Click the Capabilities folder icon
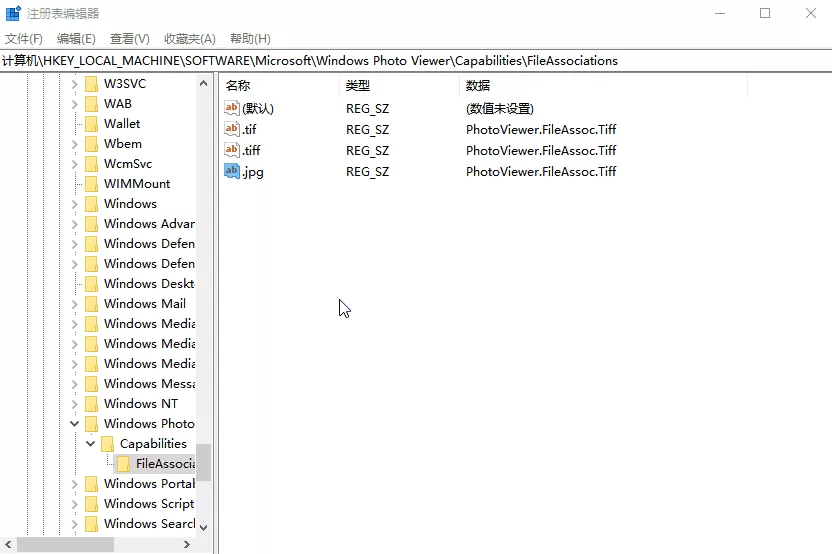 (x=108, y=444)
